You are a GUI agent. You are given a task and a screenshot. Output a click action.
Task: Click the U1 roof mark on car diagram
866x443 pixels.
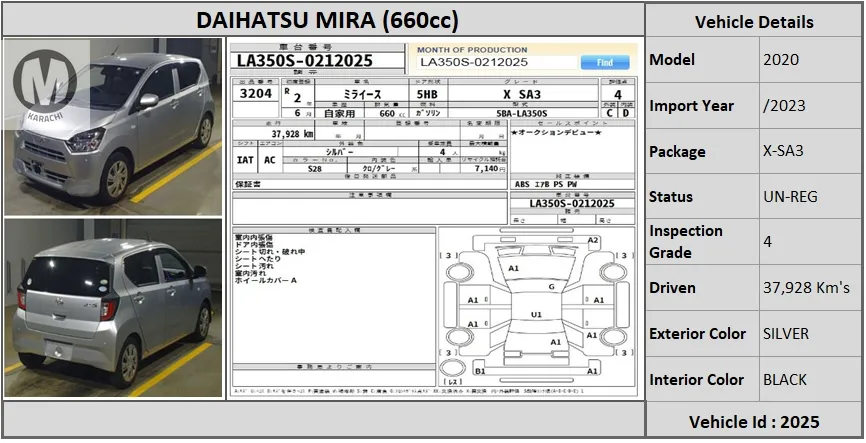pyautogui.click(x=536, y=315)
